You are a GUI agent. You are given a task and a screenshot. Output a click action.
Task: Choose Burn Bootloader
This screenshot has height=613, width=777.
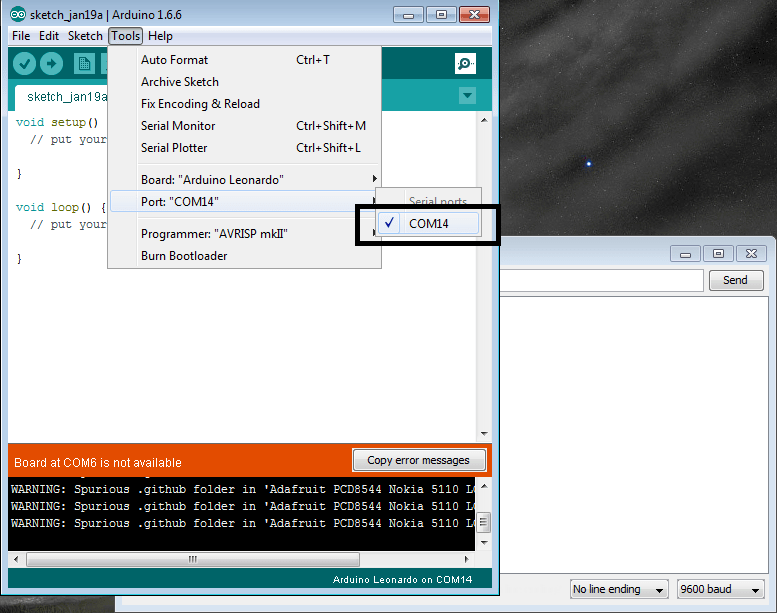pyautogui.click(x=244, y=256)
